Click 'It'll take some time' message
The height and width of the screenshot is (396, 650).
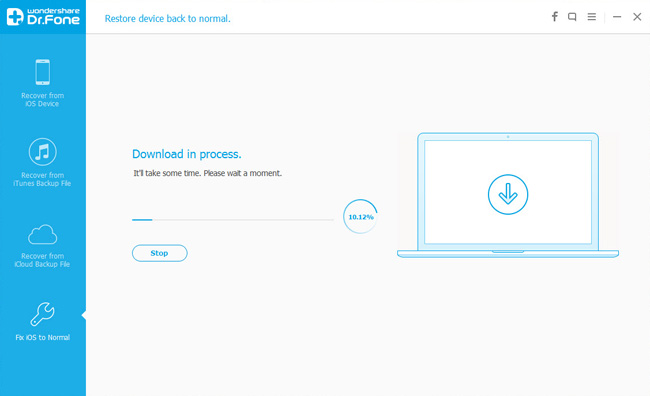coord(207,173)
